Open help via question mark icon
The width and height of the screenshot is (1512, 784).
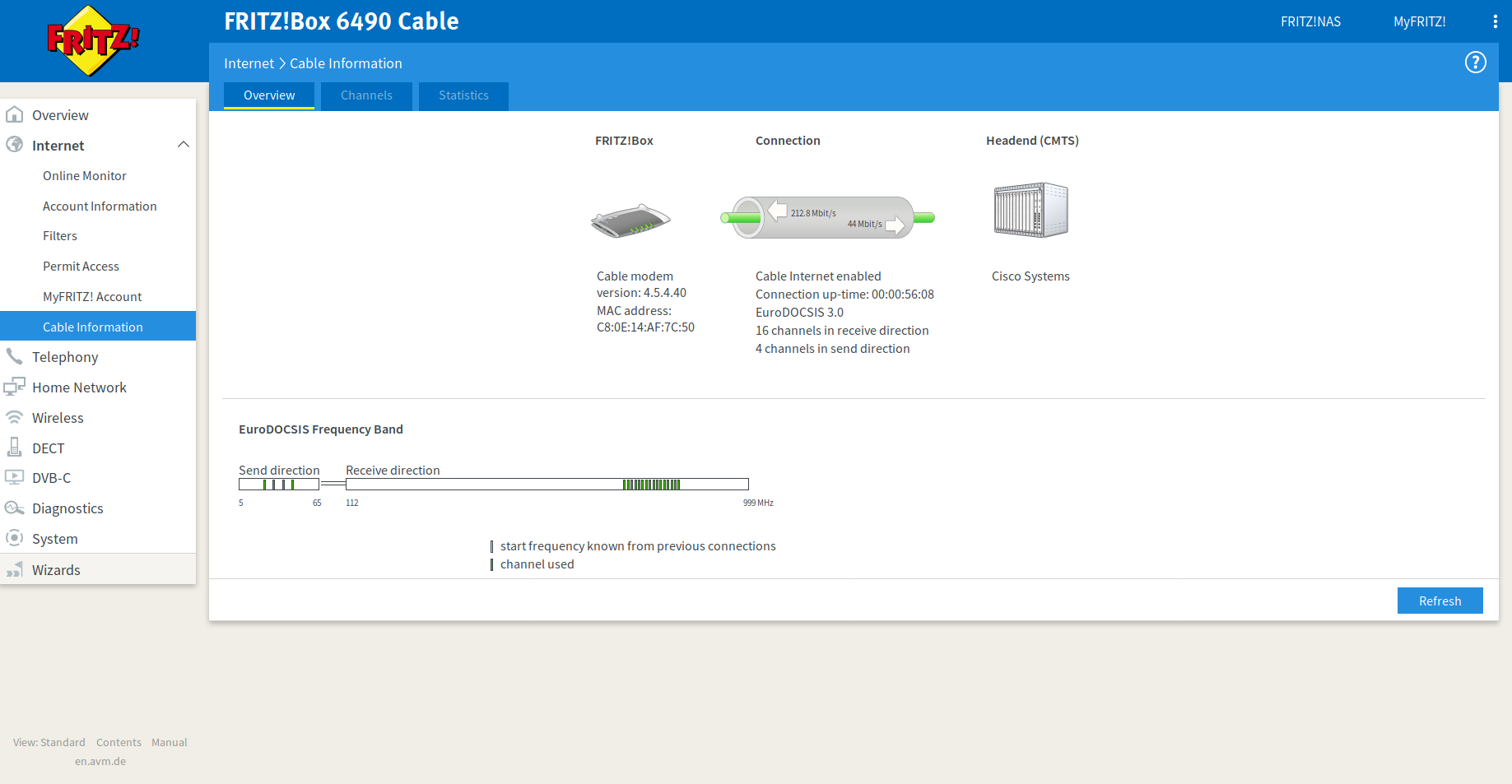coord(1475,63)
